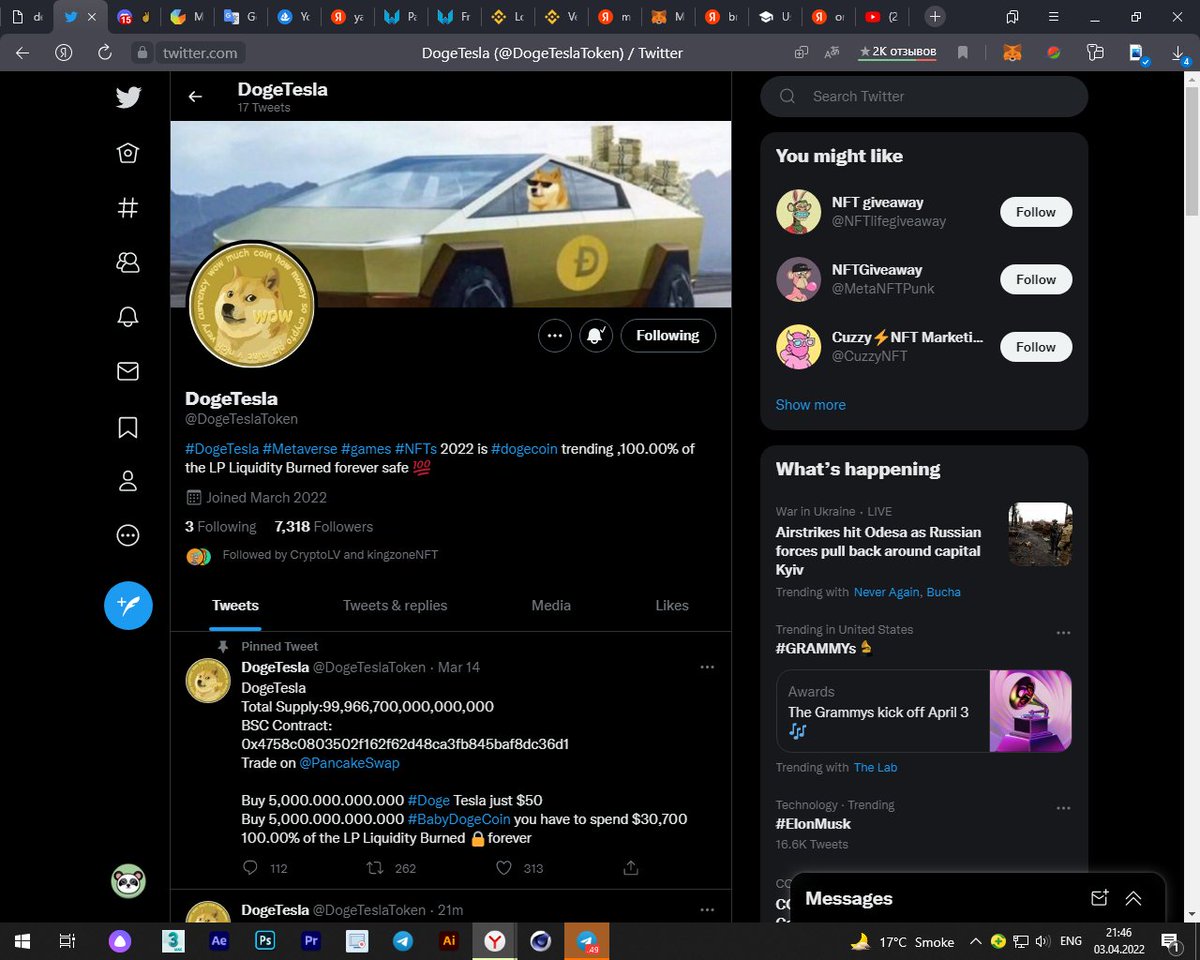This screenshot has width=1200, height=960.
Task: Open Windows Start menu
Action: (22, 941)
